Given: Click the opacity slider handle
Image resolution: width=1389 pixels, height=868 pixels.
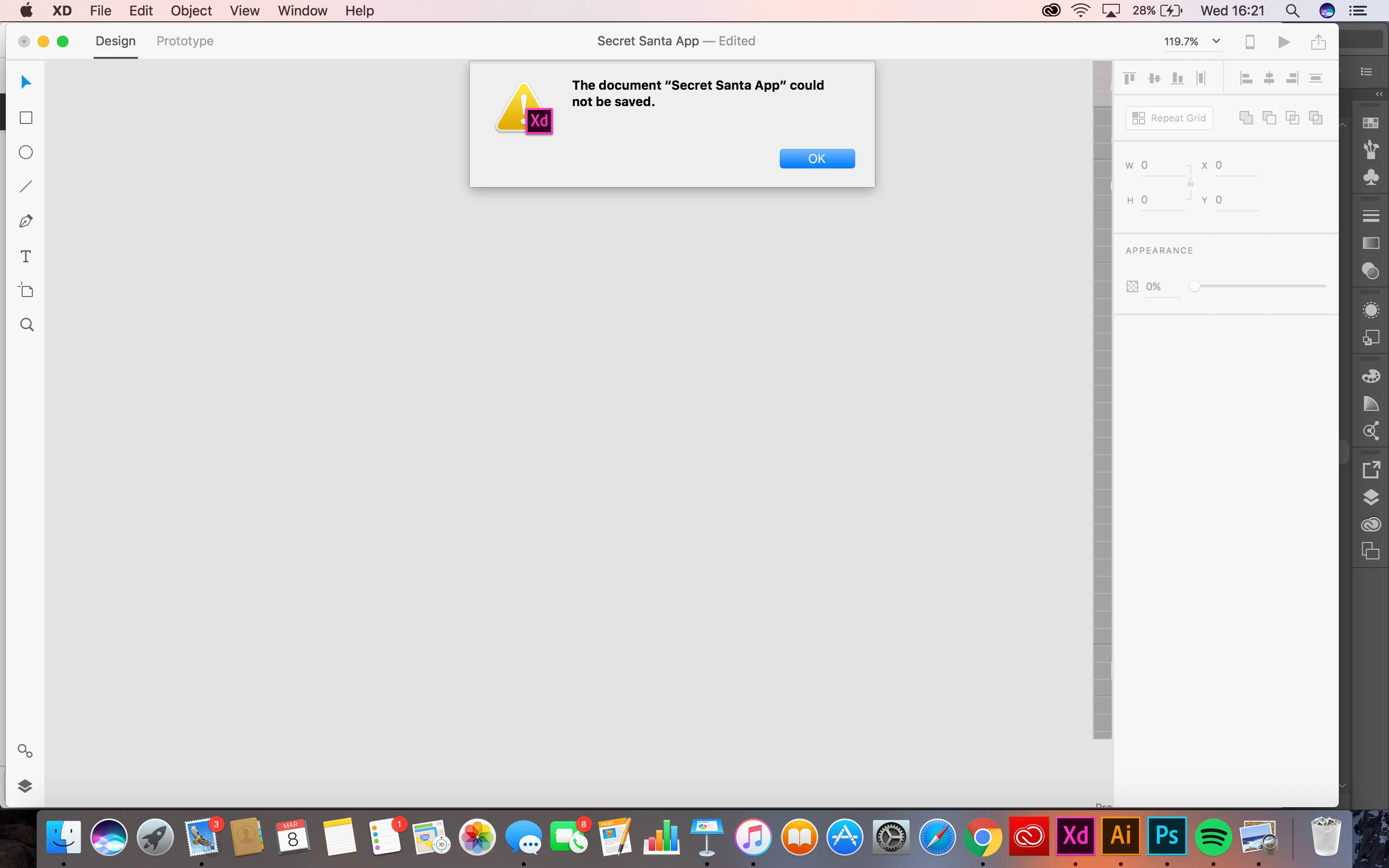Looking at the screenshot, I should [x=1195, y=286].
